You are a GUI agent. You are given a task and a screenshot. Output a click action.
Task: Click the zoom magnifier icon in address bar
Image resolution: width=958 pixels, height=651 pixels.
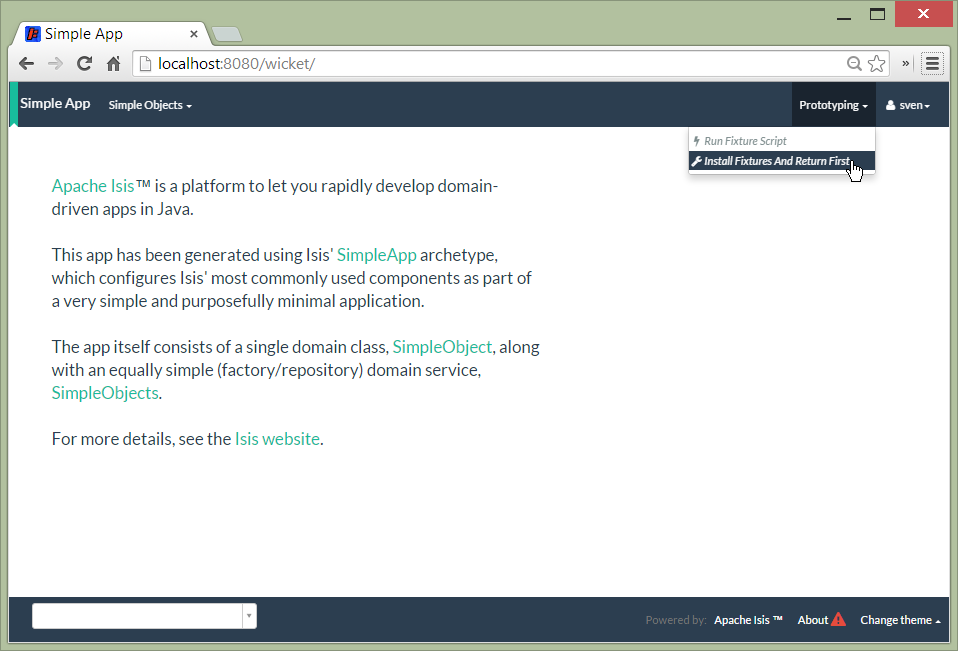854,63
